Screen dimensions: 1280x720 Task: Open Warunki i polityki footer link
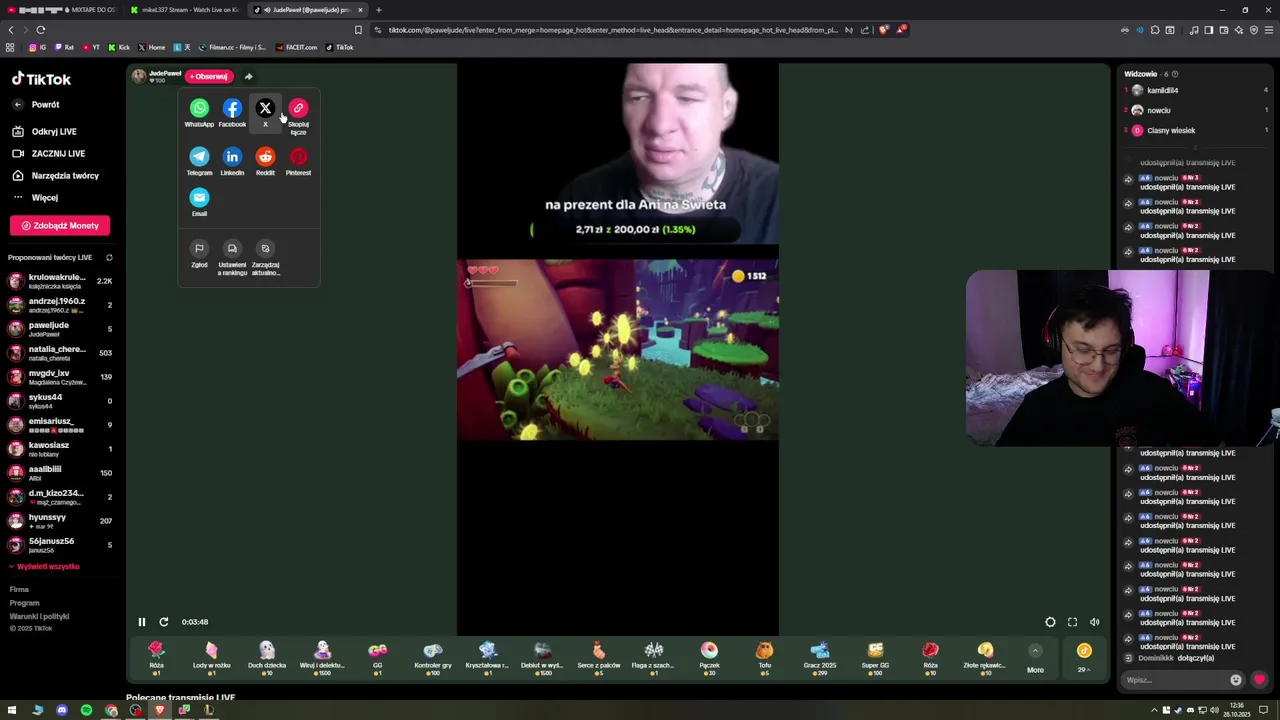pyautogui.click(x=39, y=616)
